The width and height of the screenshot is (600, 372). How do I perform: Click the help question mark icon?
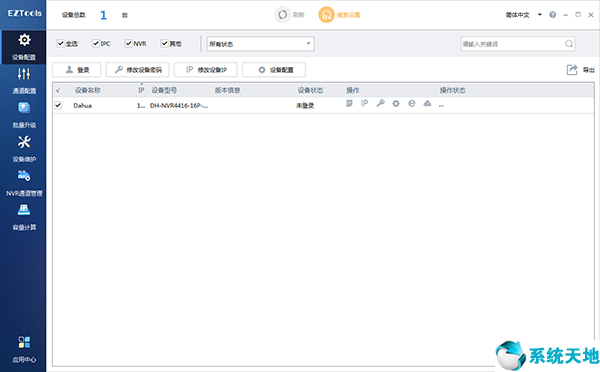[x=552, y=15]
